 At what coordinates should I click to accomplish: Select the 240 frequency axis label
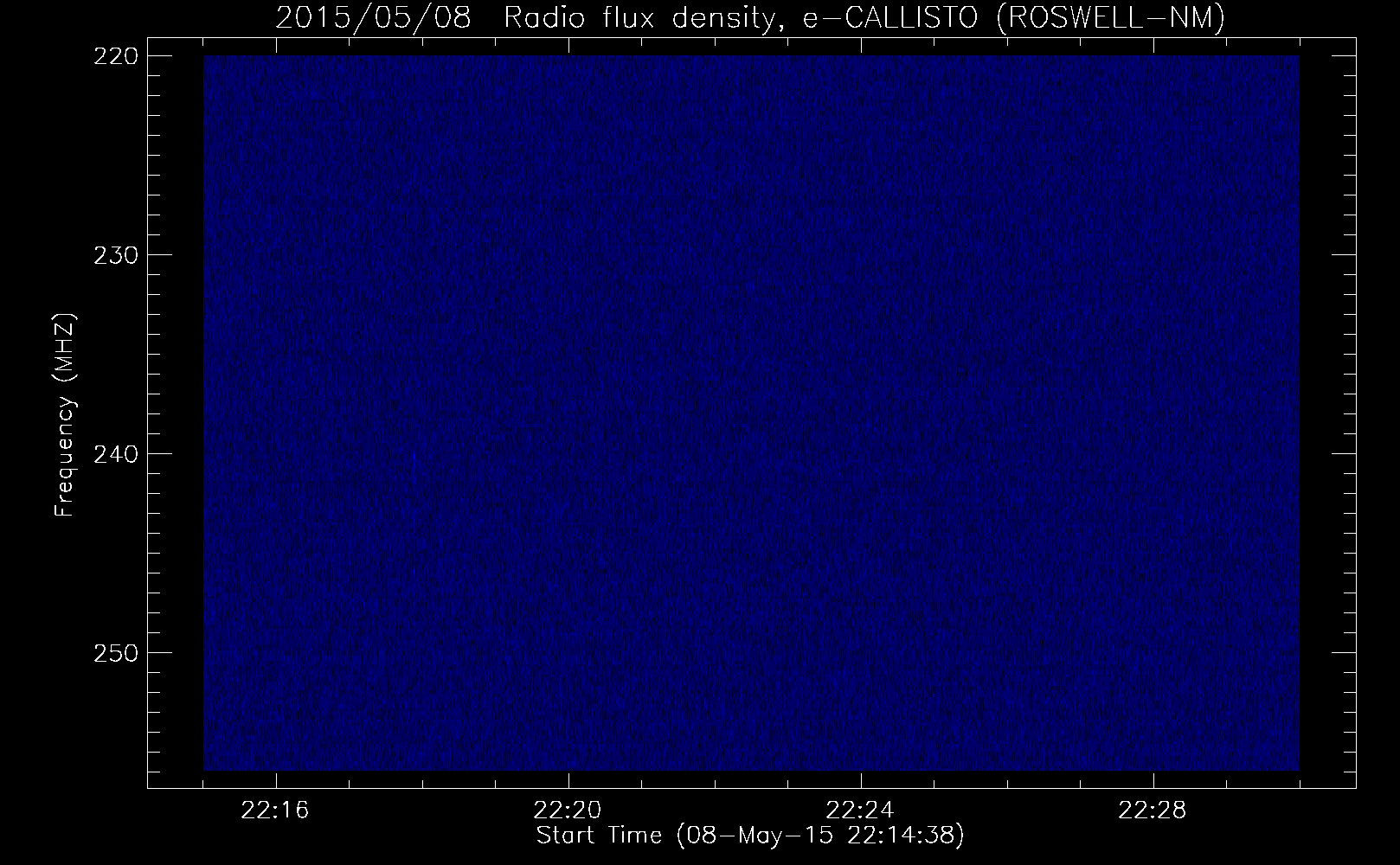[x=115, y=454]
